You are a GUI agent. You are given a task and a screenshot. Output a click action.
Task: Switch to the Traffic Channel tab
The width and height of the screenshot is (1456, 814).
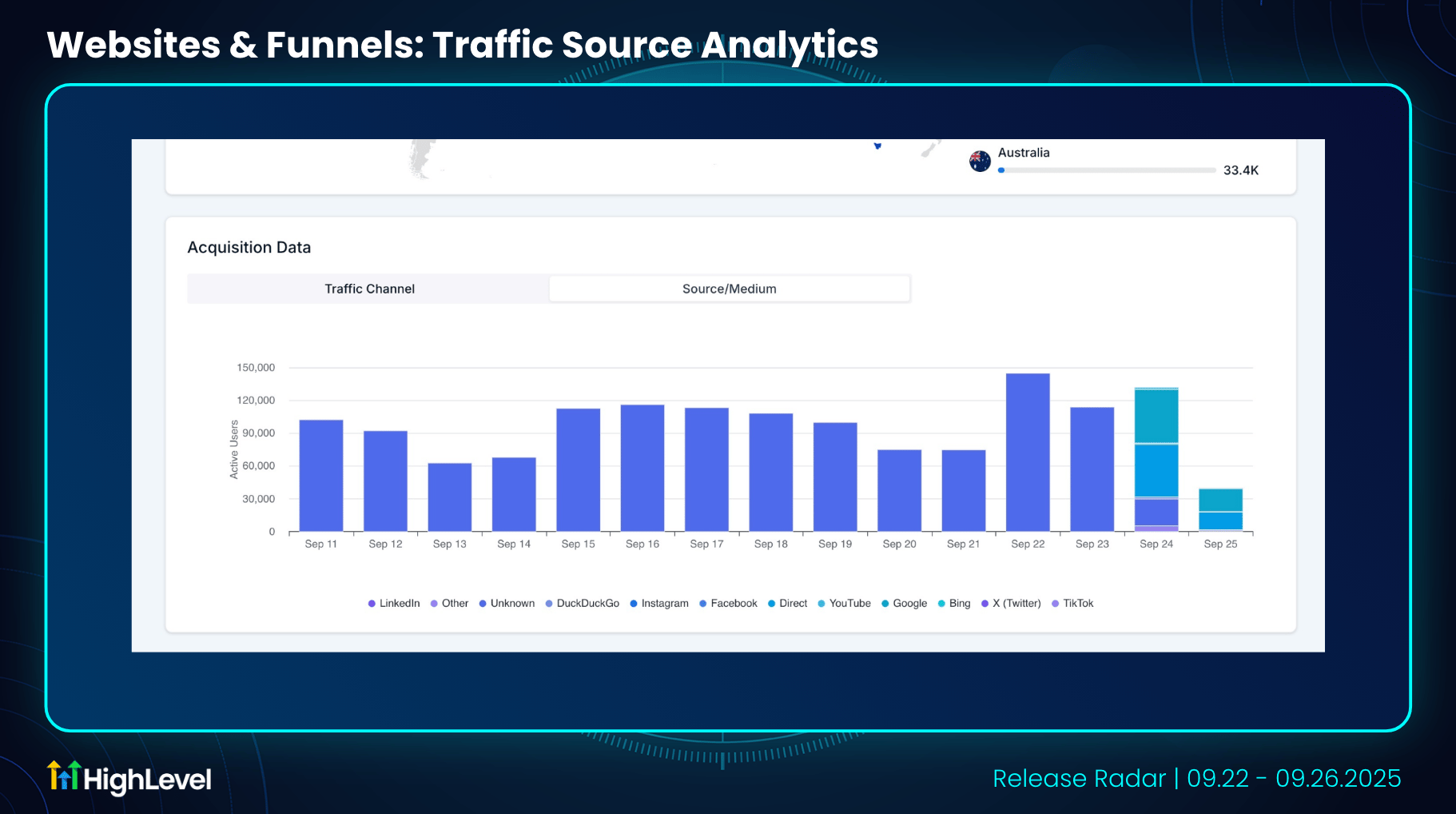[369, 289]
